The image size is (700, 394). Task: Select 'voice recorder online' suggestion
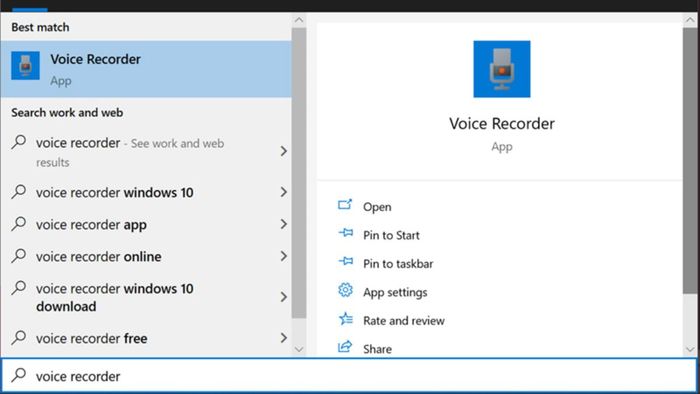146,257
